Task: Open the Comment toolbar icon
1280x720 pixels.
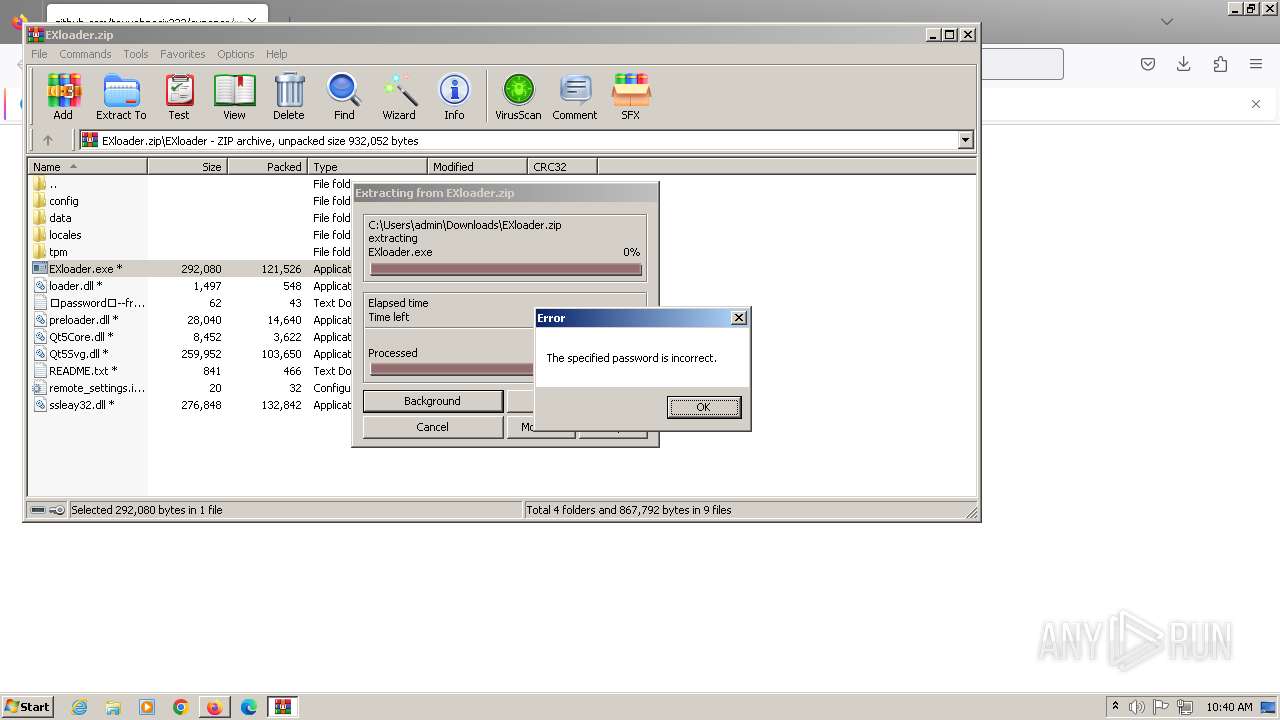Action: click(x=574, y=97)
